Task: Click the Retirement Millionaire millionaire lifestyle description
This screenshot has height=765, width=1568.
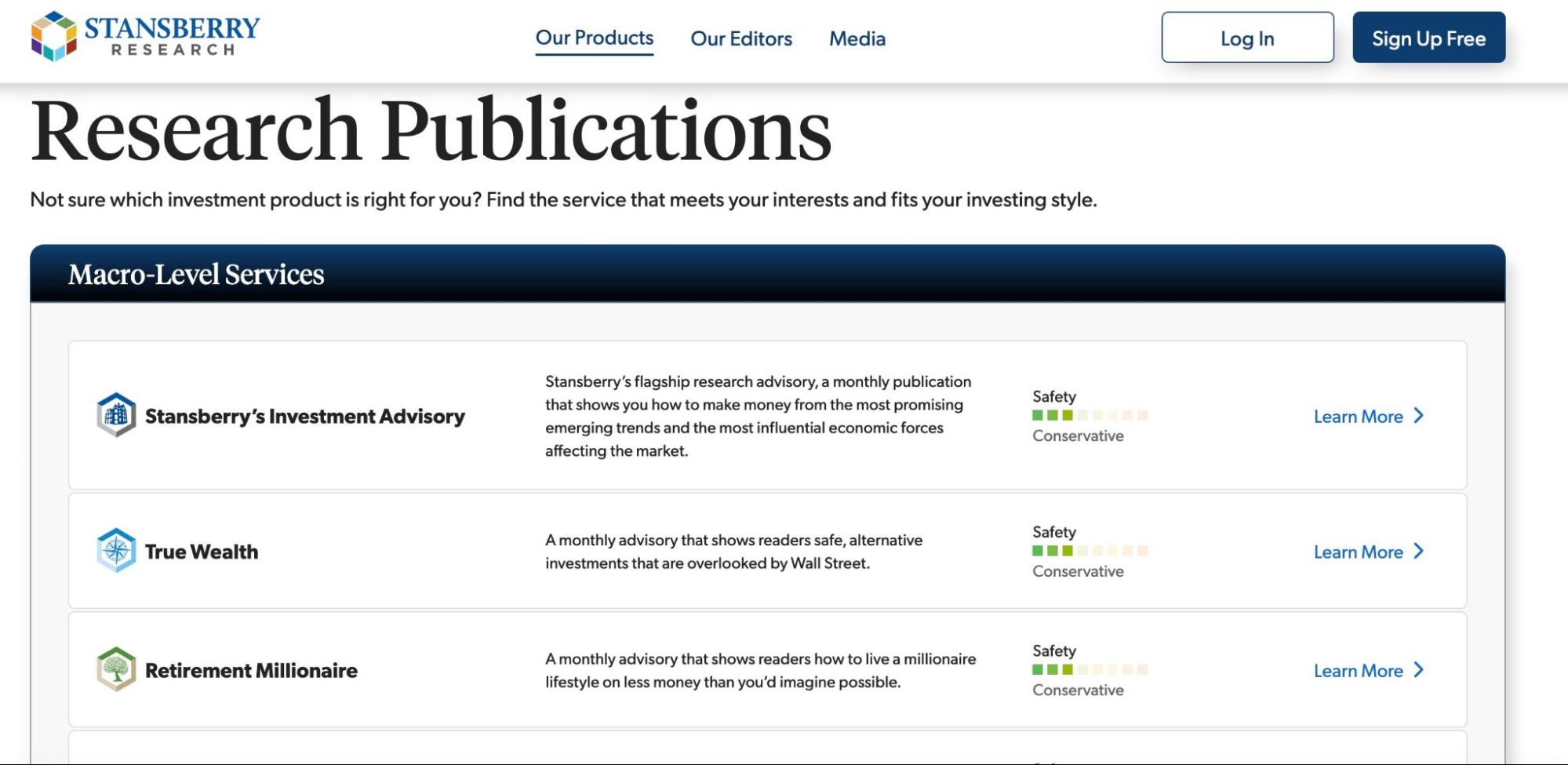Action: [x=761, y=670]
